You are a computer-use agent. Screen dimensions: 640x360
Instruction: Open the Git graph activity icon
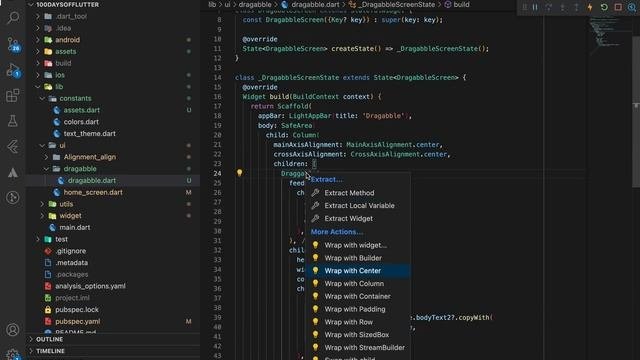click(13, 198)
